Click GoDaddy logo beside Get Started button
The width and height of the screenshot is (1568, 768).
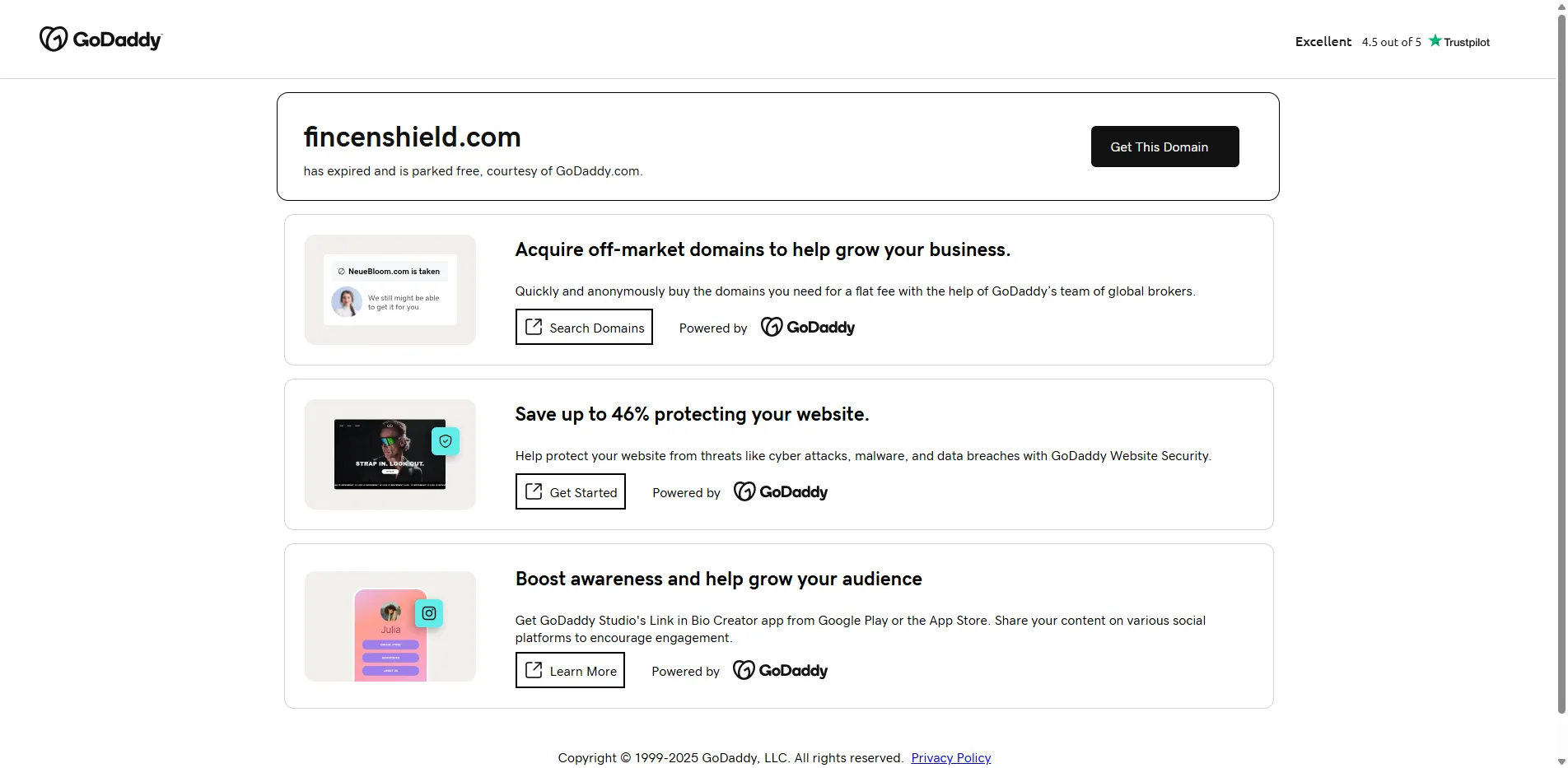click(779, 491)
